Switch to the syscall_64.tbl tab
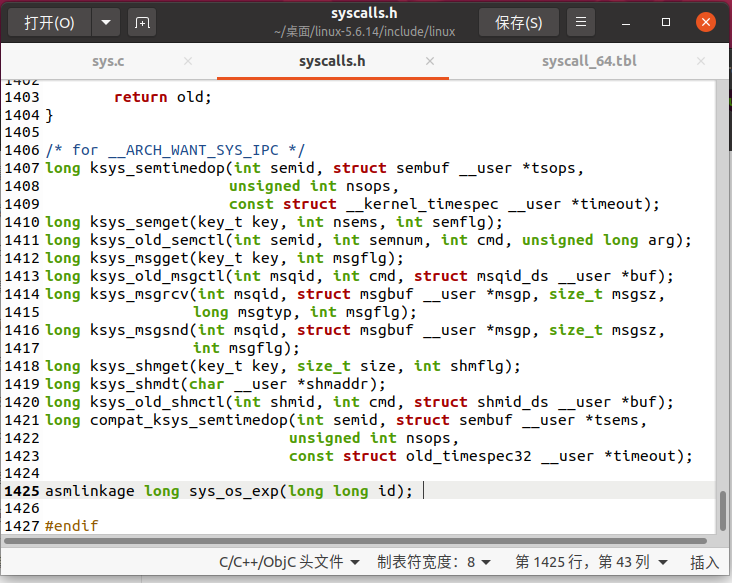Screen dimensions: 732x583 pos(589,61)
